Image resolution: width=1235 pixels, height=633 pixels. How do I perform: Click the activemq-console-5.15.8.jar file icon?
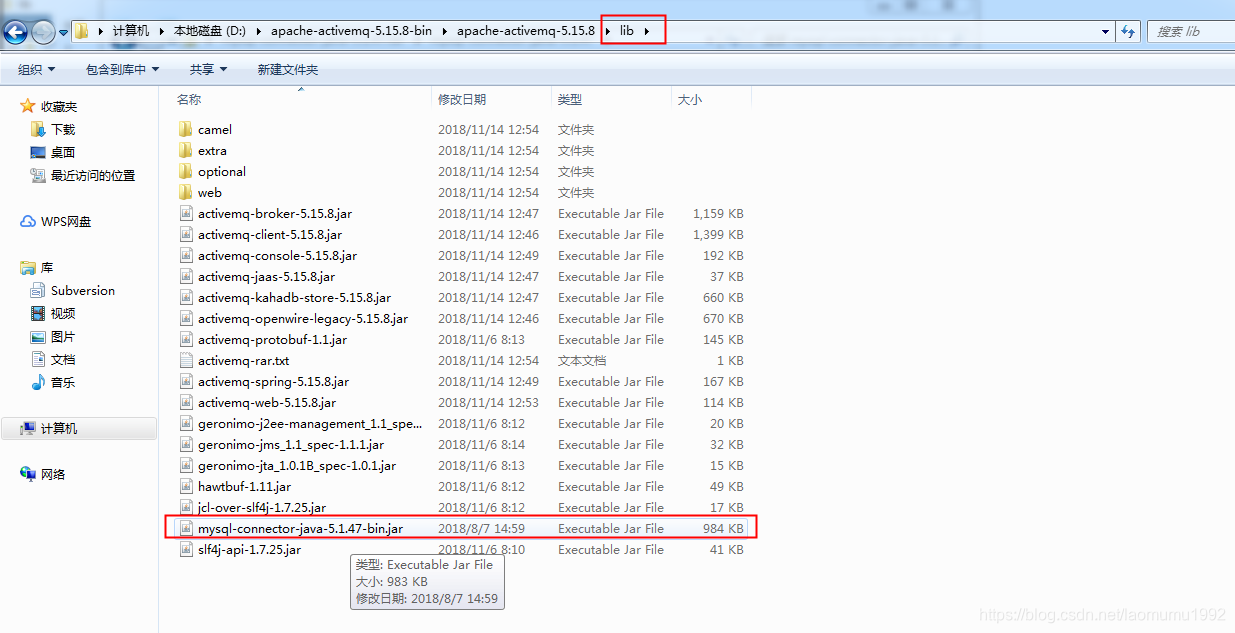[x=186, y=255]
